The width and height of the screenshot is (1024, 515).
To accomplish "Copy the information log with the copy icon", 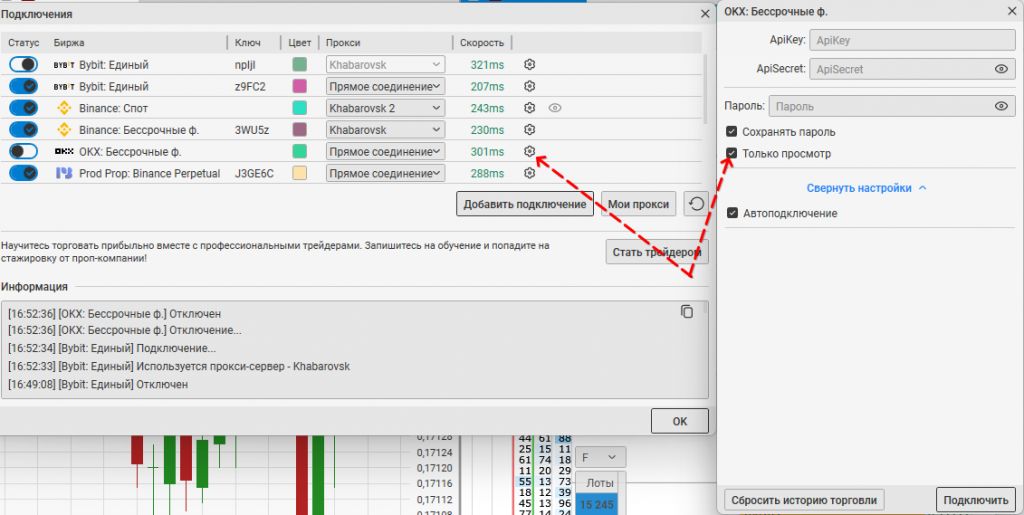I will click(686, 311).
